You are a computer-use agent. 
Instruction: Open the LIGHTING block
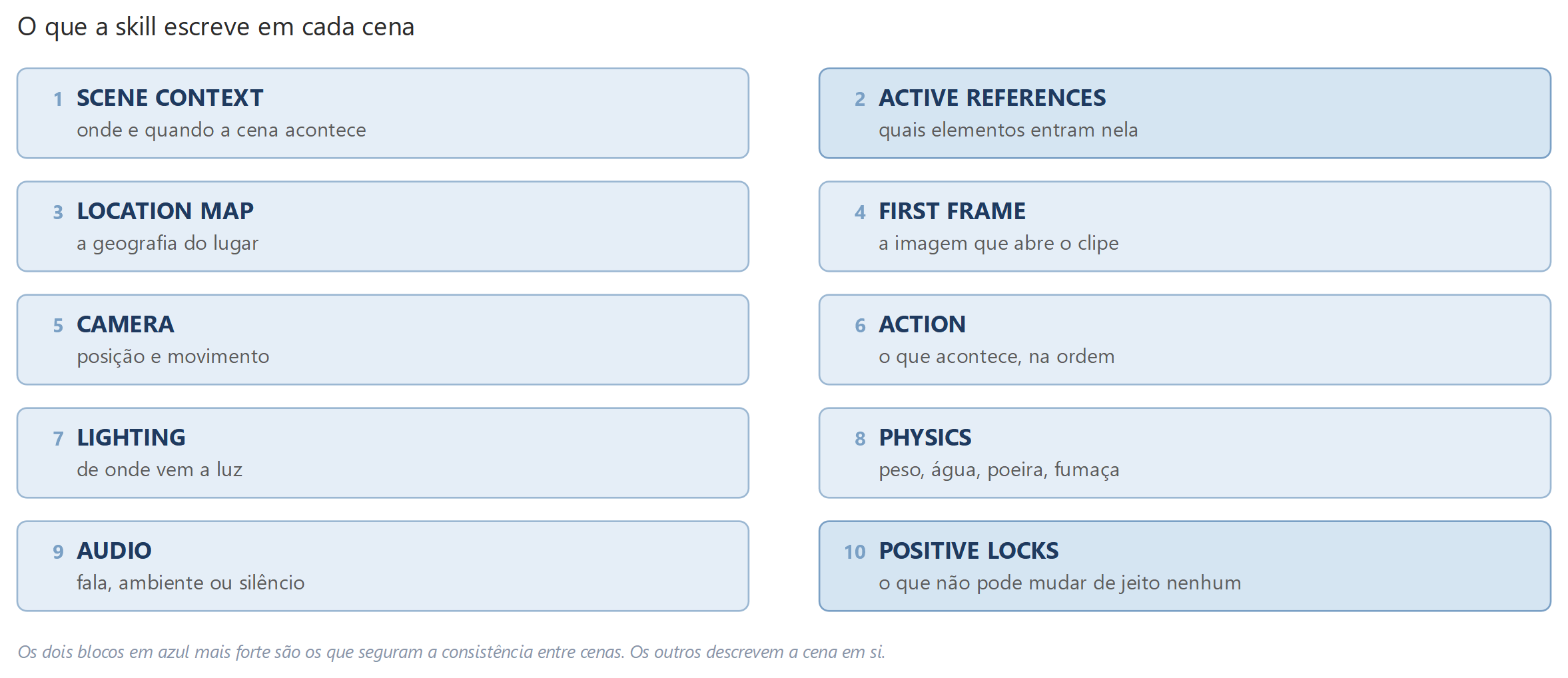pos(383,453)
